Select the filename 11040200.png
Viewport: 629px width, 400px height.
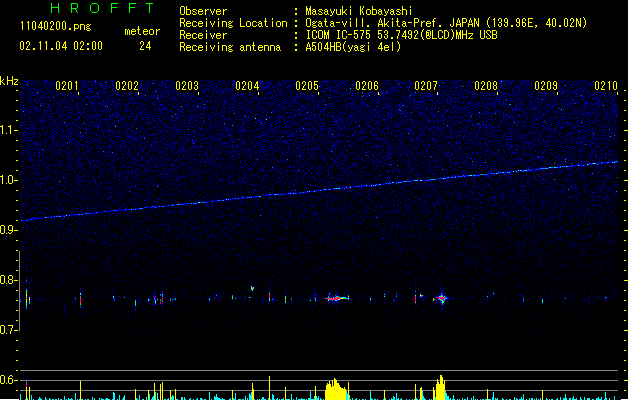tap(55, 26)
